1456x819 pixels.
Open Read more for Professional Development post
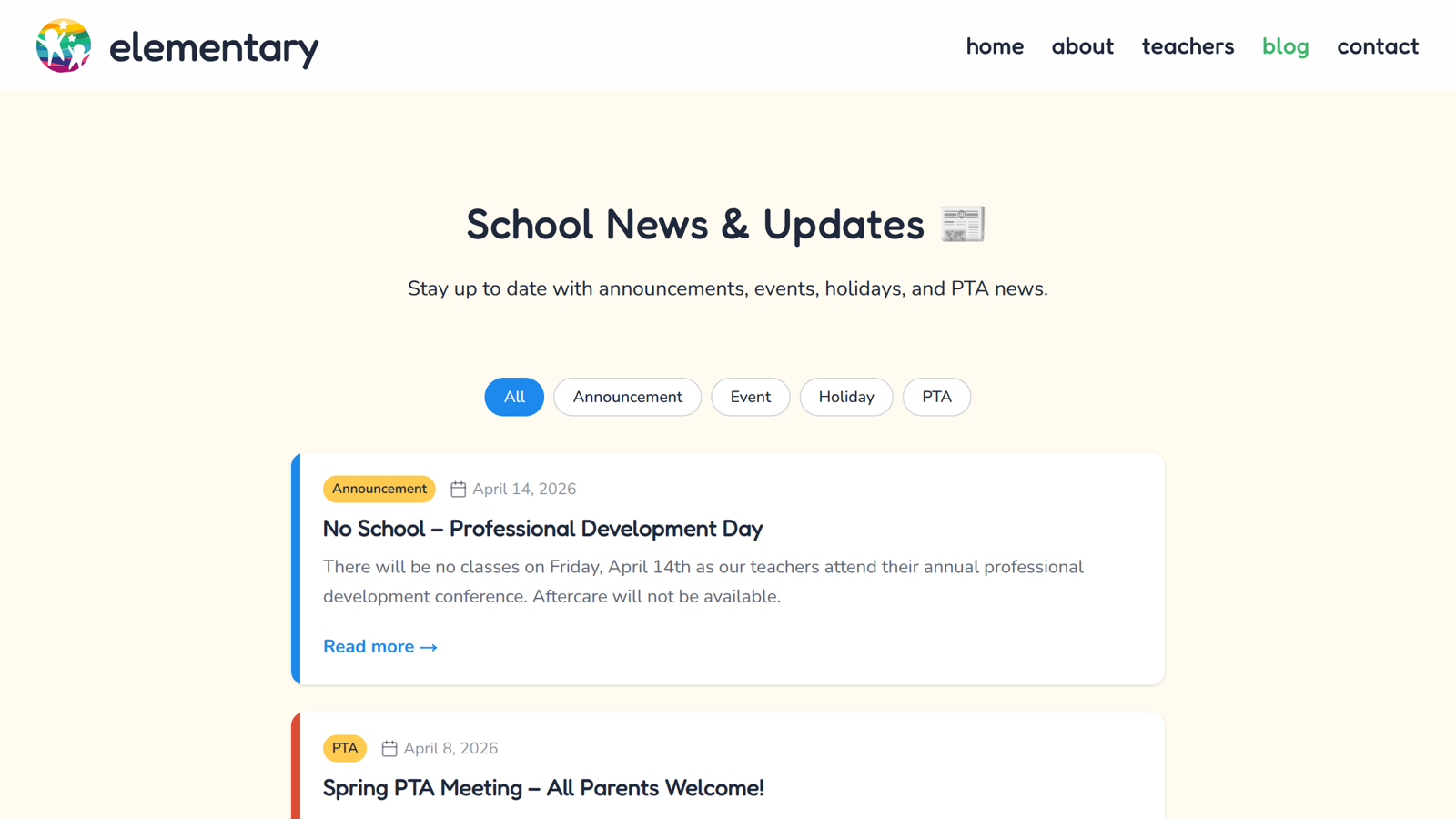click(x=380, y=647)
